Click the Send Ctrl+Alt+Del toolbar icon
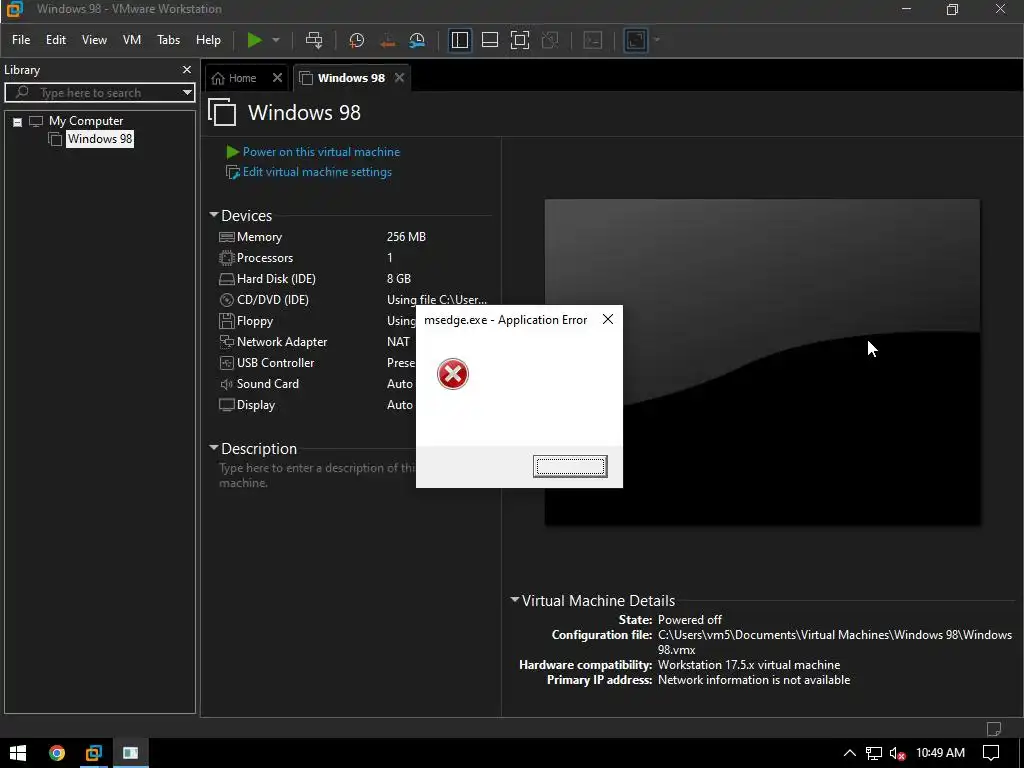Image resolution: width=1024 pixels, height=768 pixels. pos(314,40)
